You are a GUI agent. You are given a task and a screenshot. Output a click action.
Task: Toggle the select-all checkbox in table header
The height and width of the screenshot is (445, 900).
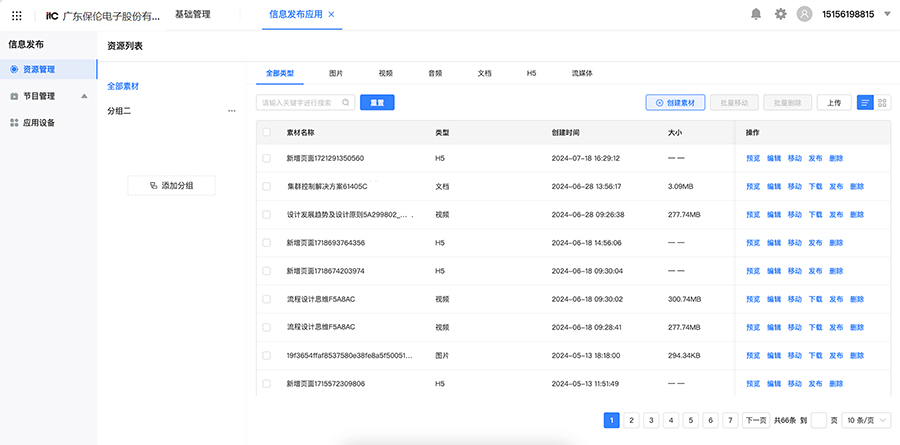266,132
